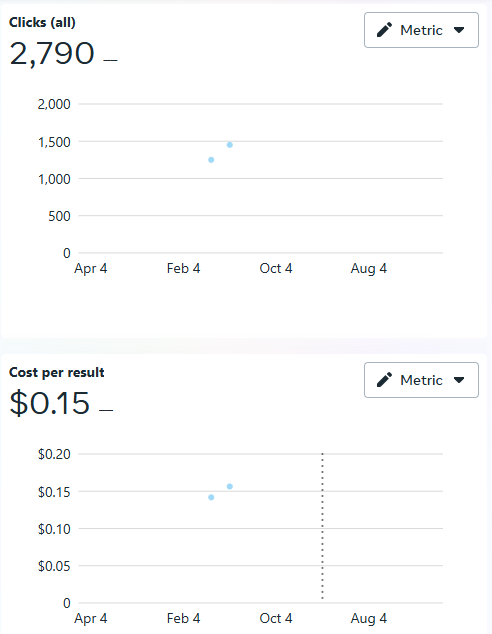
Task: Click the Aug 4 label on Clicks chart axis
Action: point(369,268)
